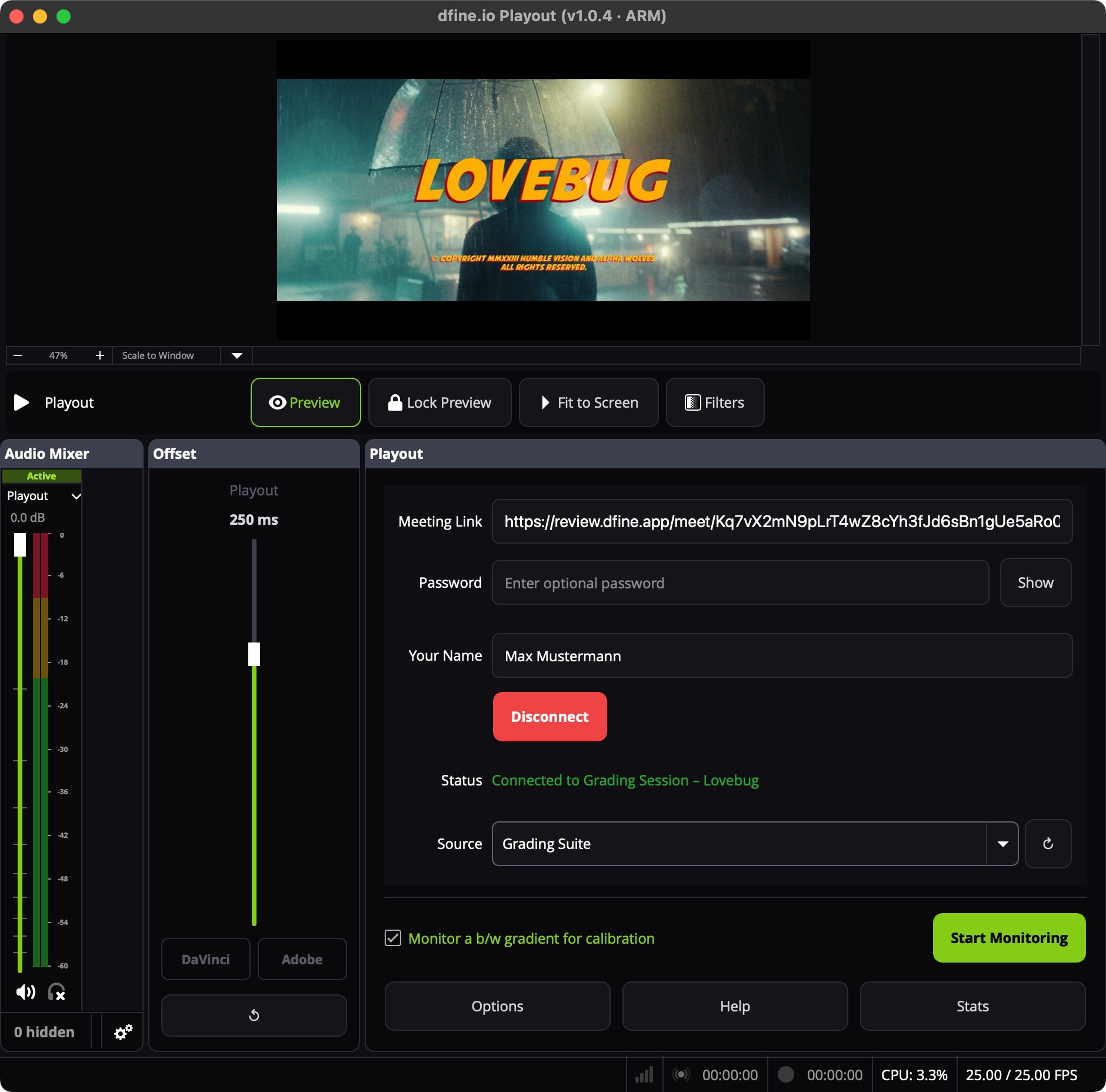Open the Help button
Viewport: 1106px width, 1092px height.
click(x=735, y=1006)
